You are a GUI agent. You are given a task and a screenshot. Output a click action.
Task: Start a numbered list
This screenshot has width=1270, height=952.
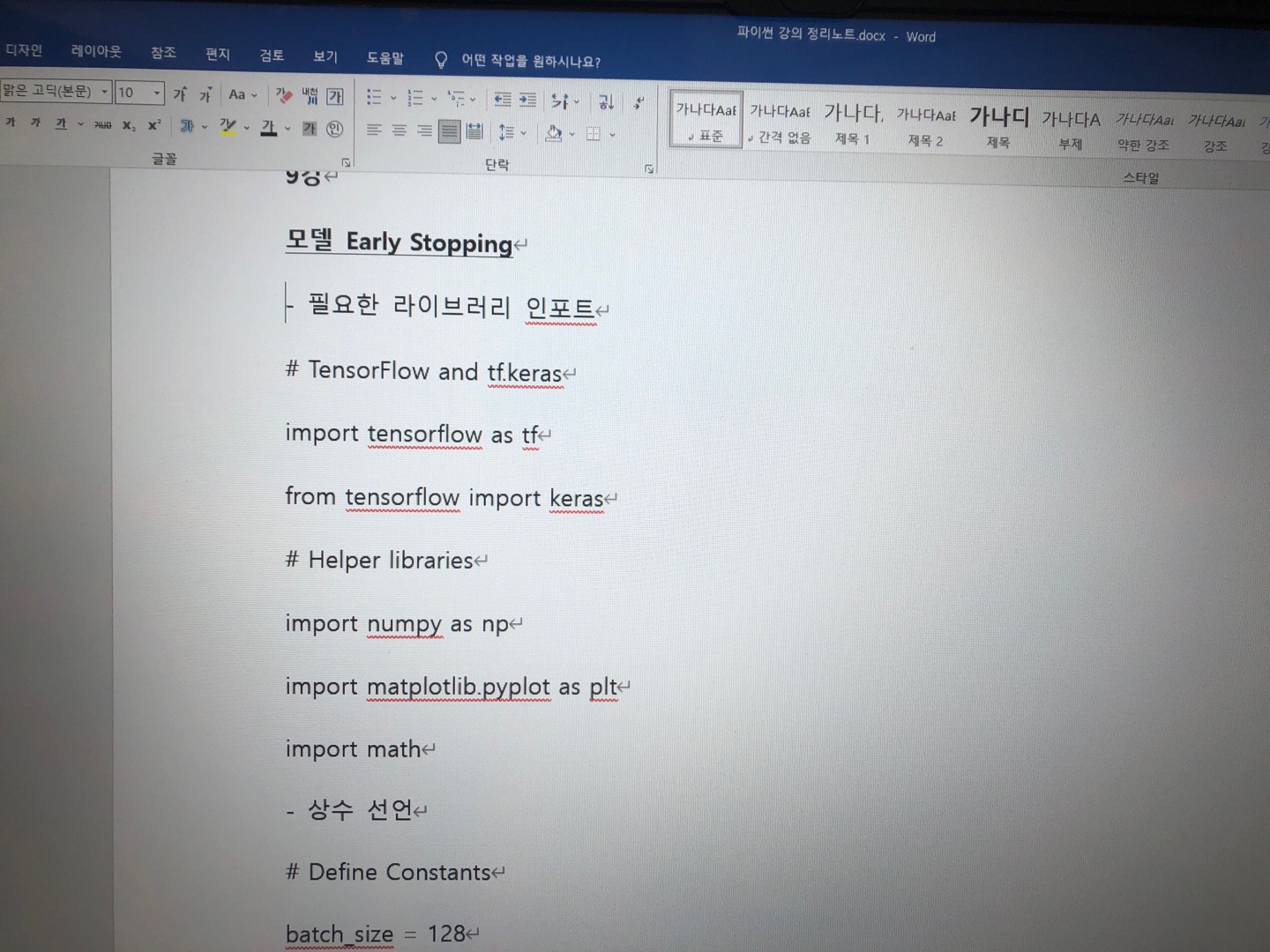pyautogui.click(x=415, y=98)
